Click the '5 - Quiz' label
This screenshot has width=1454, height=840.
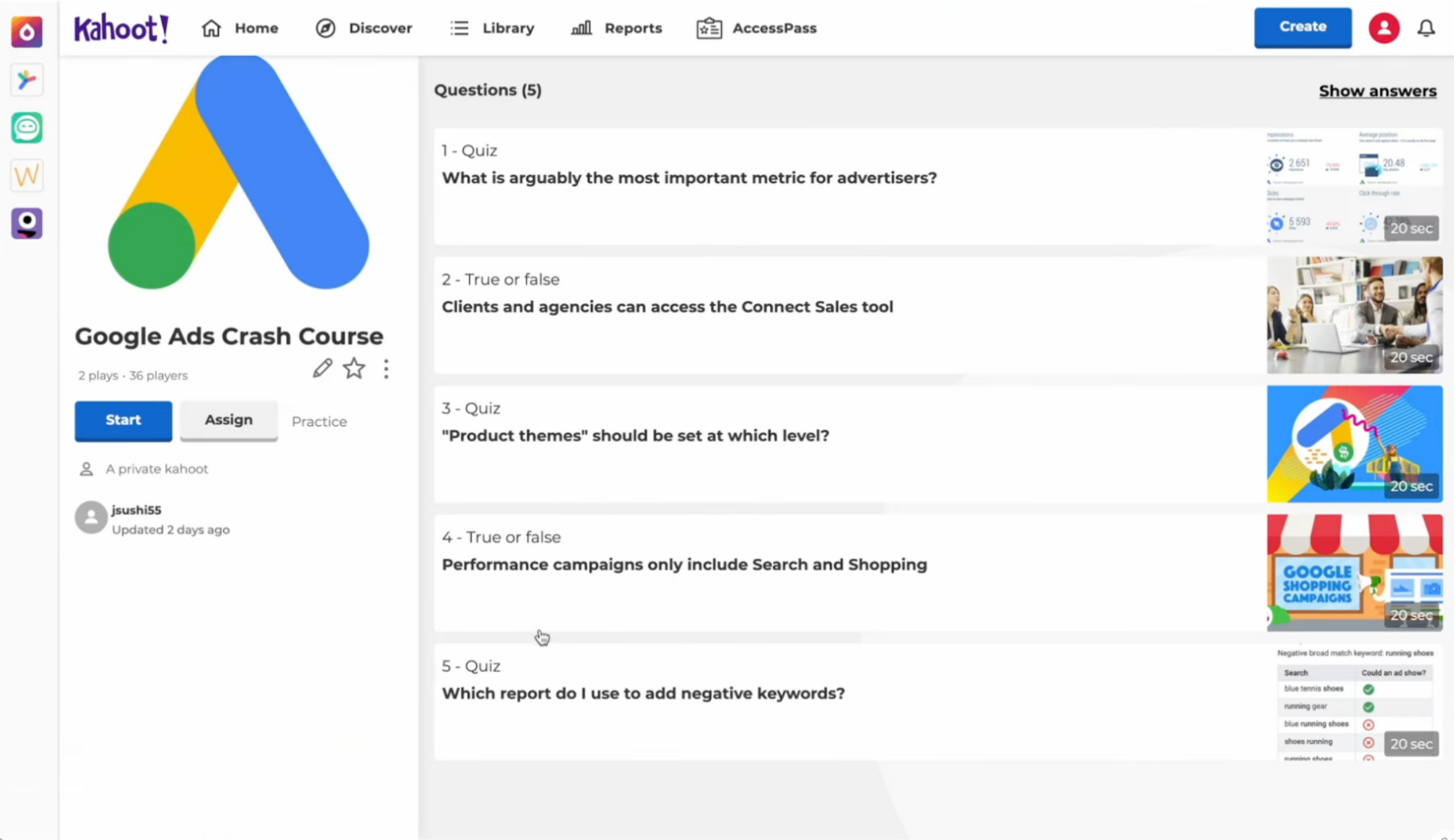pyautogui.click(x=471, y=666)
